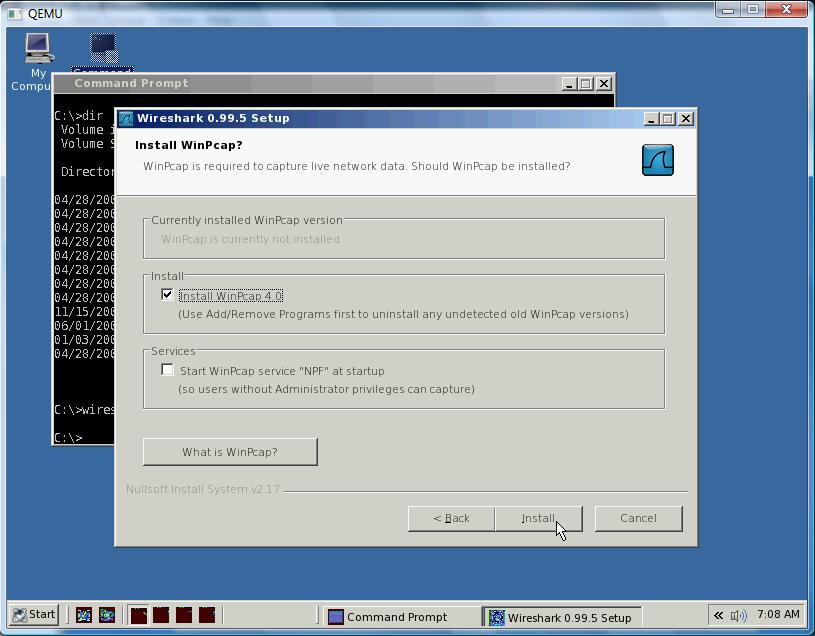815x636 pixels.
Task: Click the taskbar clock showing 7:08 AM
Action: (x=778, y=615)
